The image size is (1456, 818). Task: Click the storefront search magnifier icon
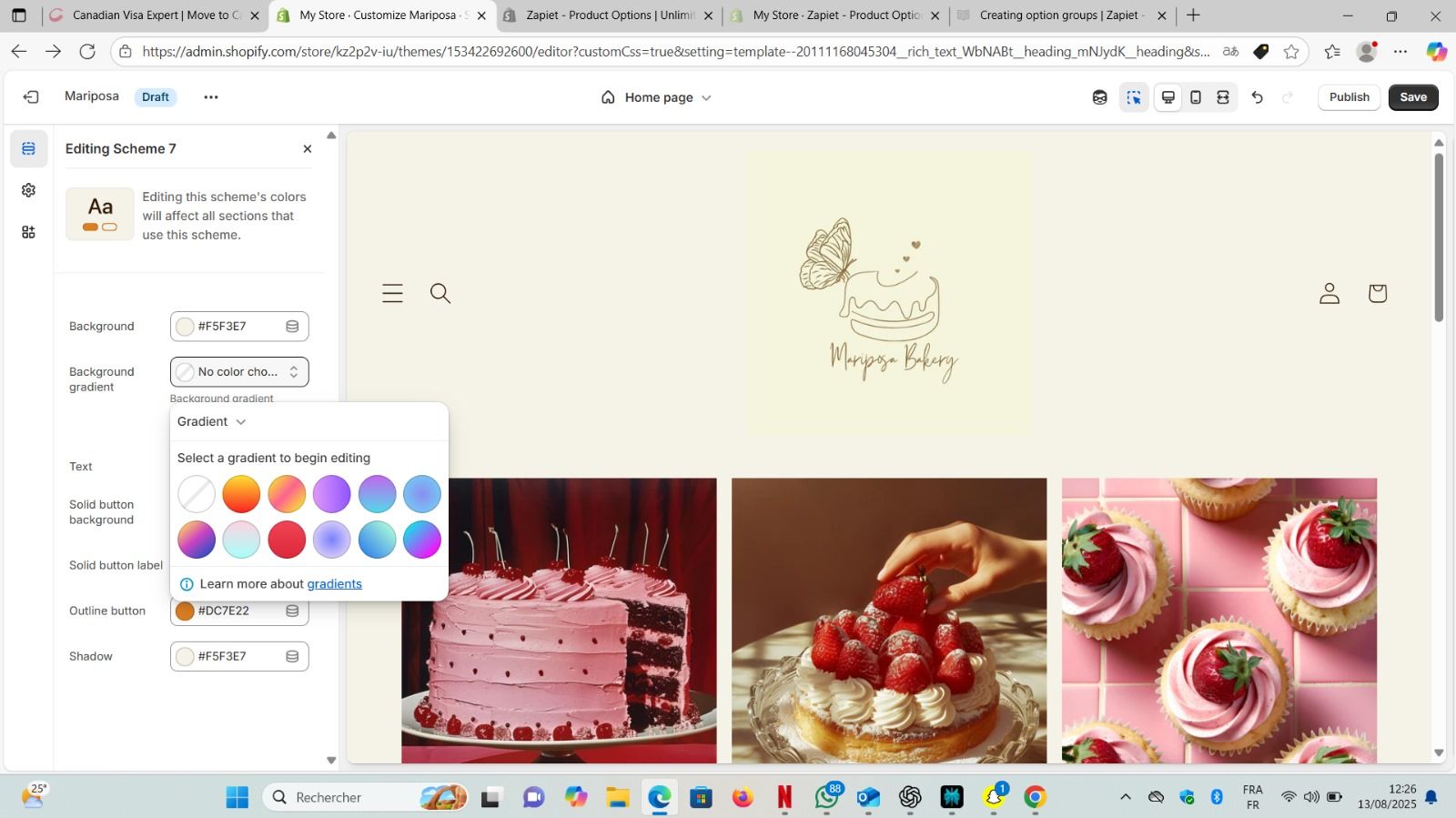[440, 293]
